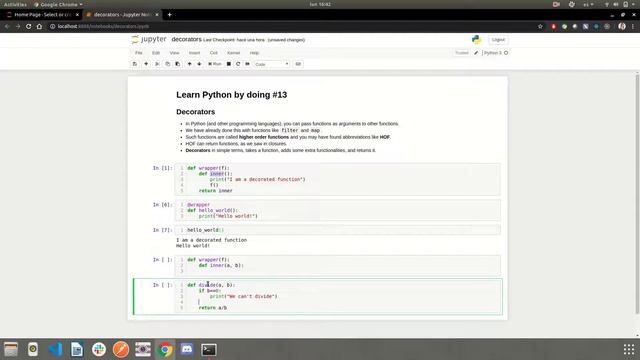Click the Logout button
Viewport: 640px width, 360px height.
click(498, 40)
